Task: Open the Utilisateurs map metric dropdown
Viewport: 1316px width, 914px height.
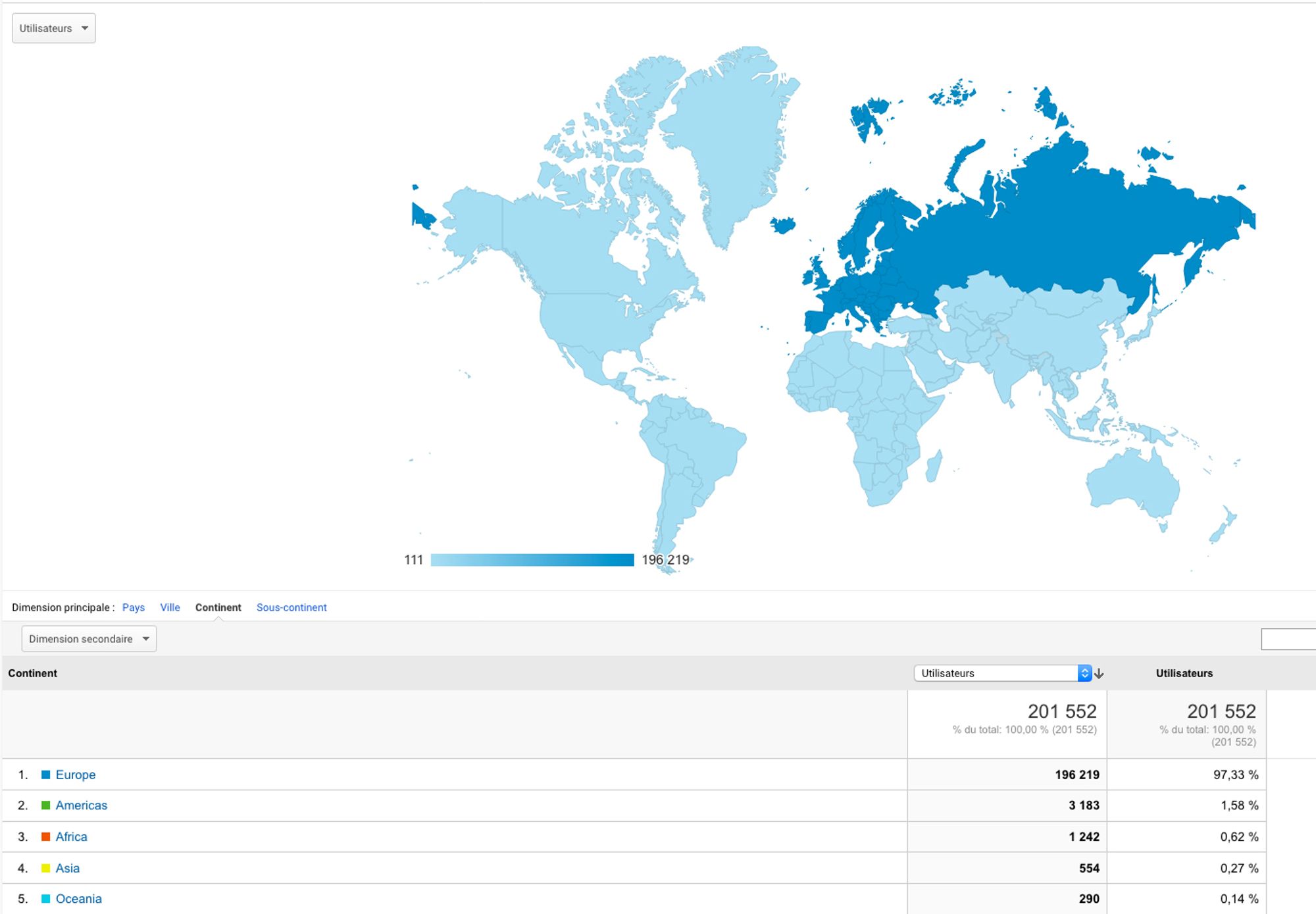Action: [x=53, y=28]
